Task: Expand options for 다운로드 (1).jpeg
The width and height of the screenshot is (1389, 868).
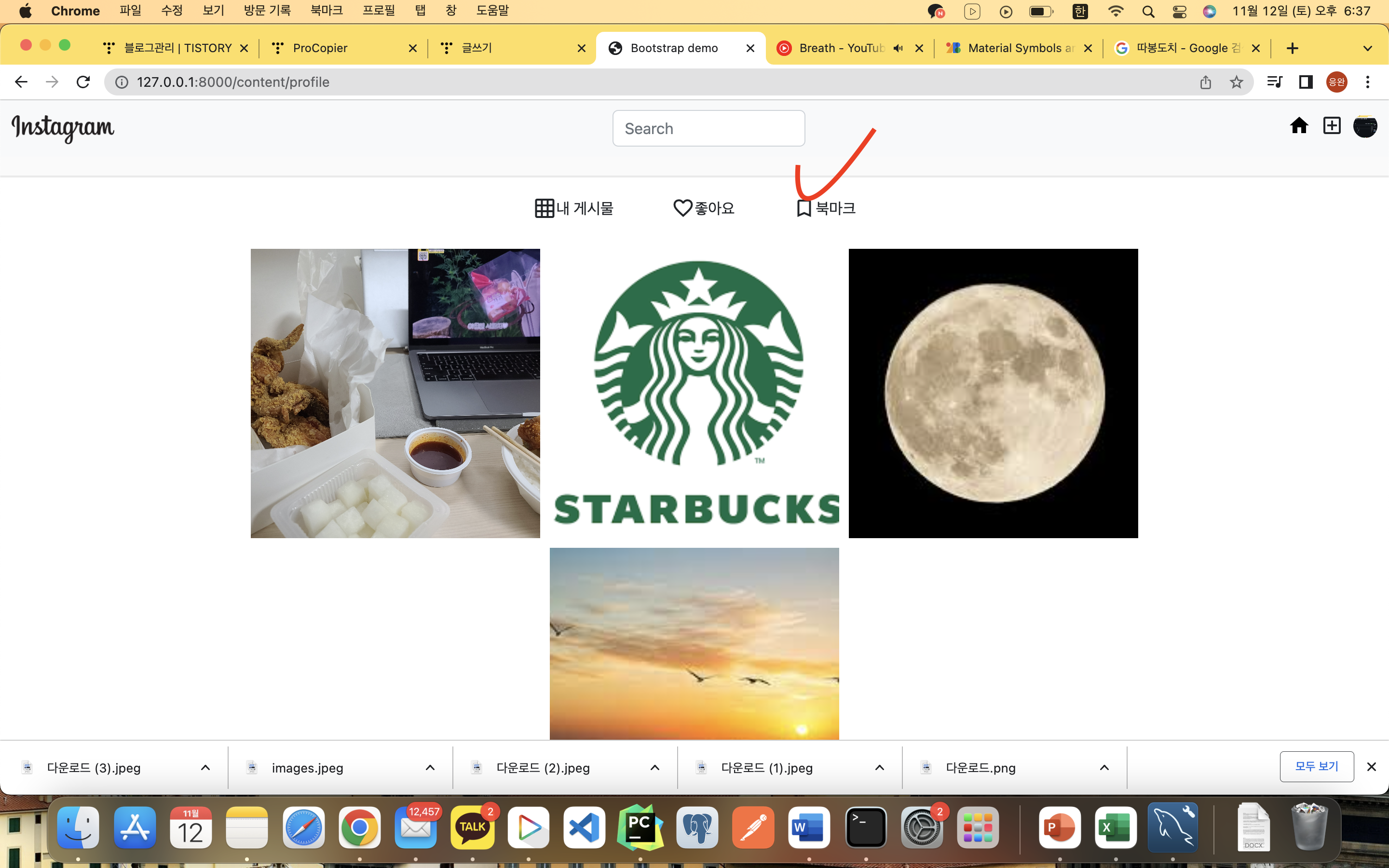Action: (879, 768)
